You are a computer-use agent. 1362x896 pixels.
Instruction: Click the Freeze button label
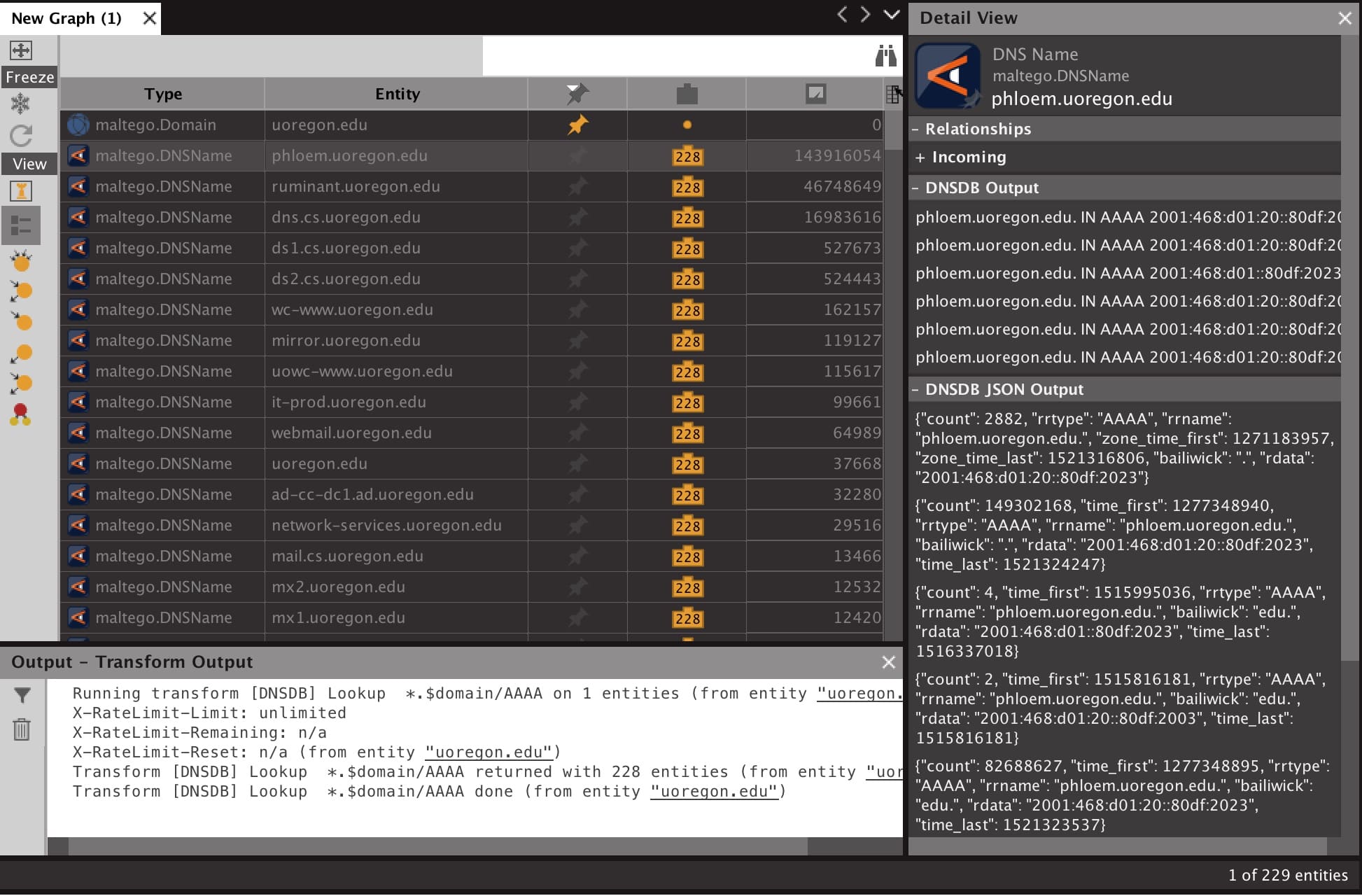[29, 77]
